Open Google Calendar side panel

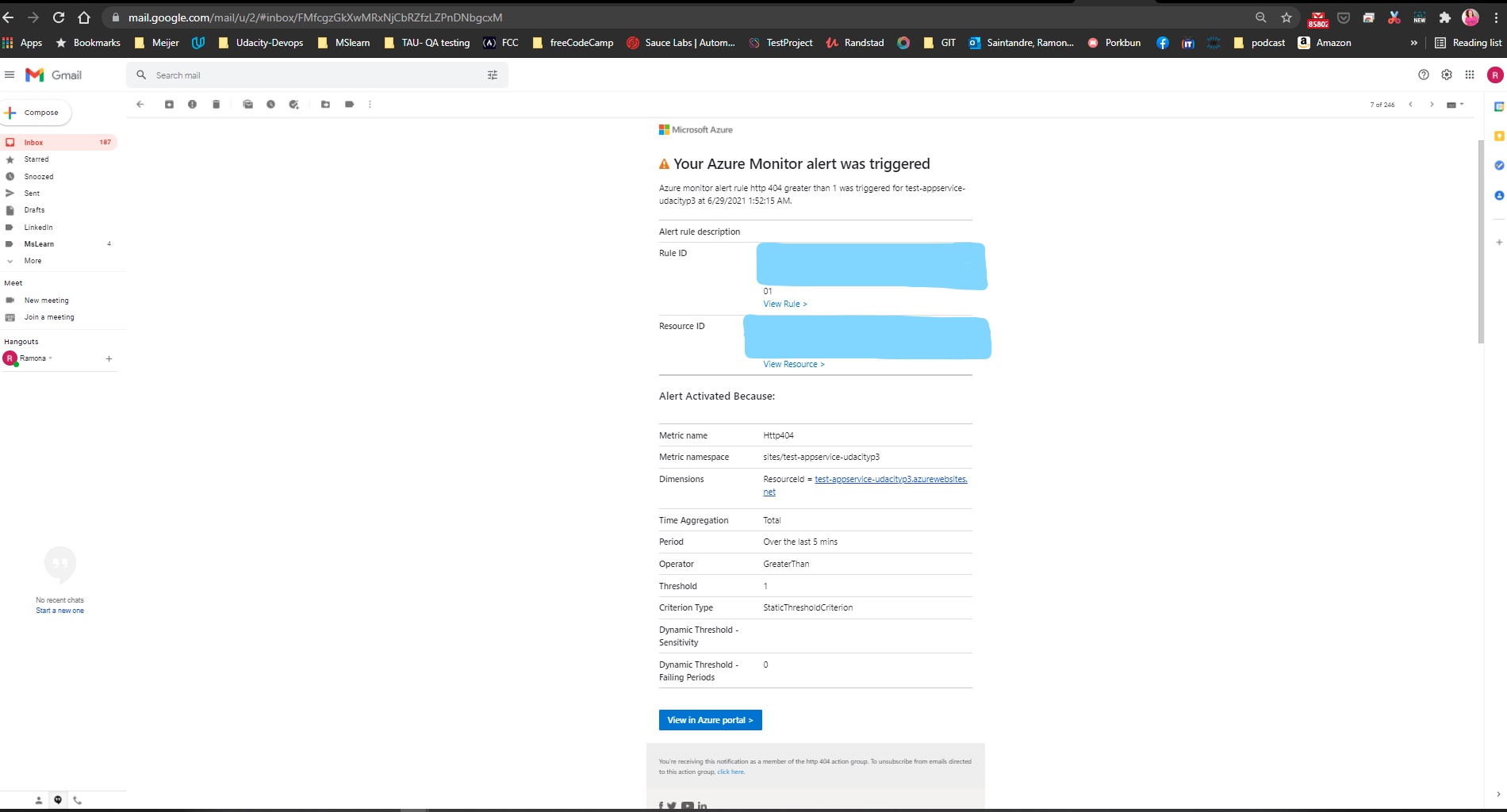[x=1499, y=106]
